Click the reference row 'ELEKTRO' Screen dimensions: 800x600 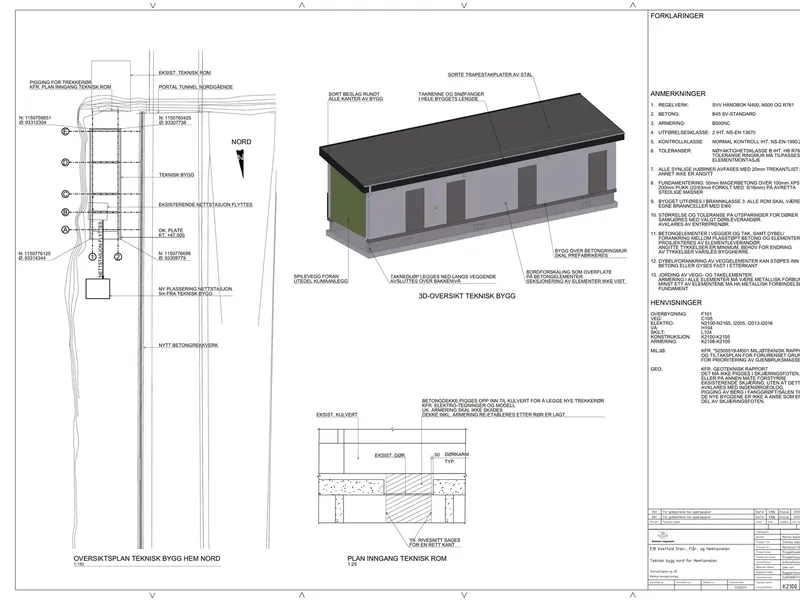[712, 323]
